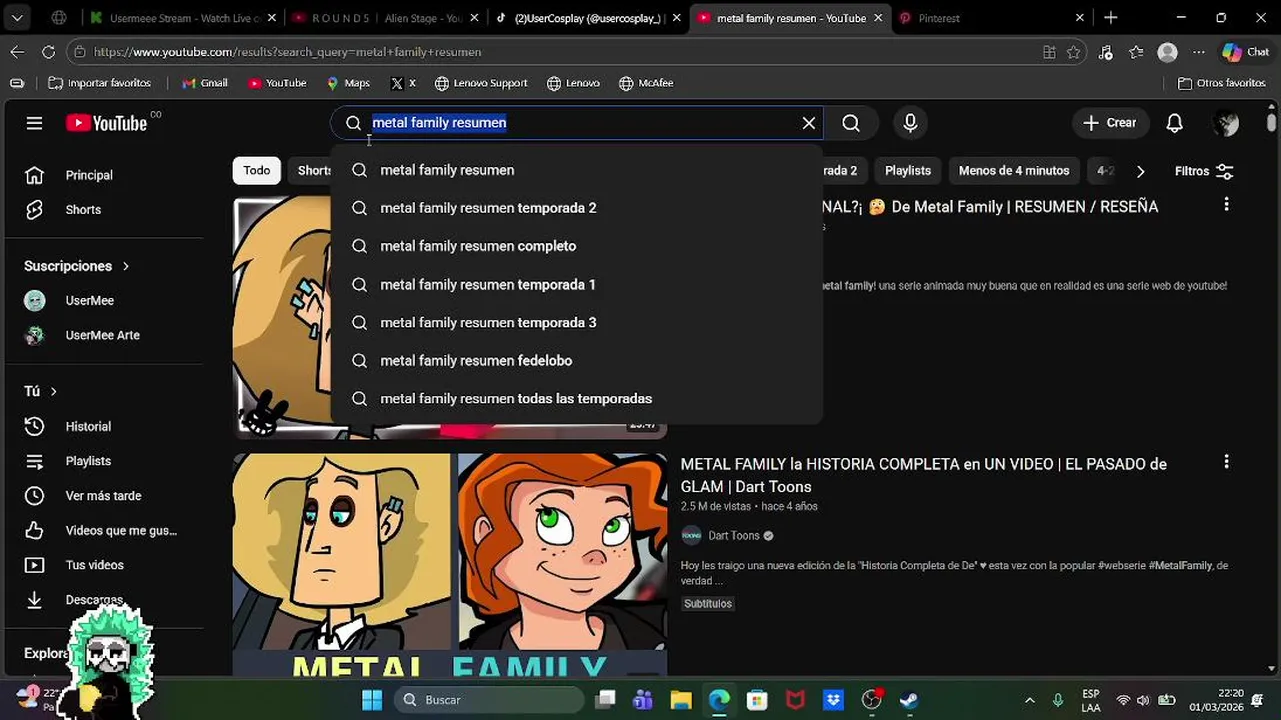Open the UserMee Arte channel subscription

click(104, 335)
